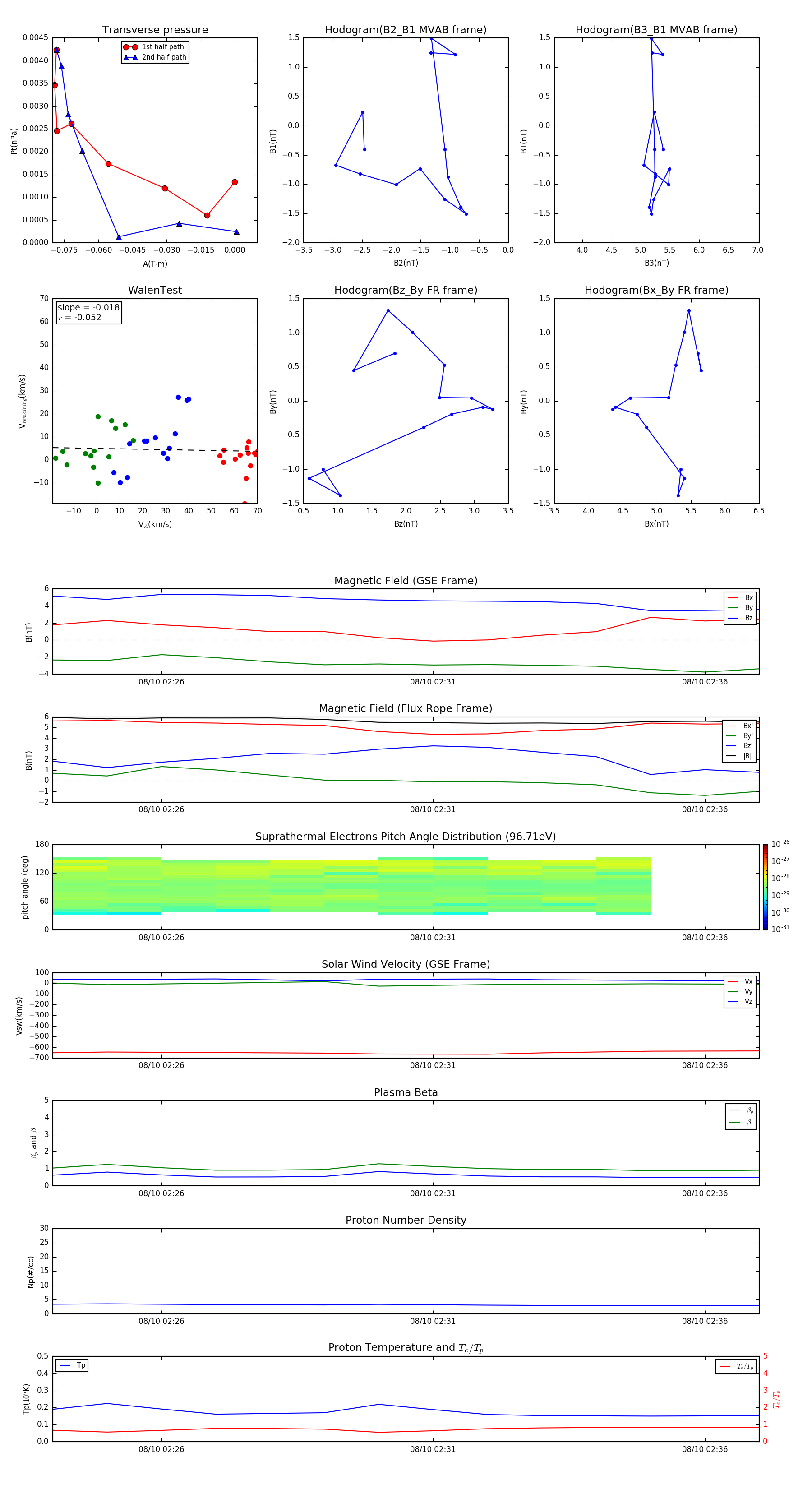Click the 'Tp' legend entry
812x1489 pixels.
click(x=72, y=1365)
